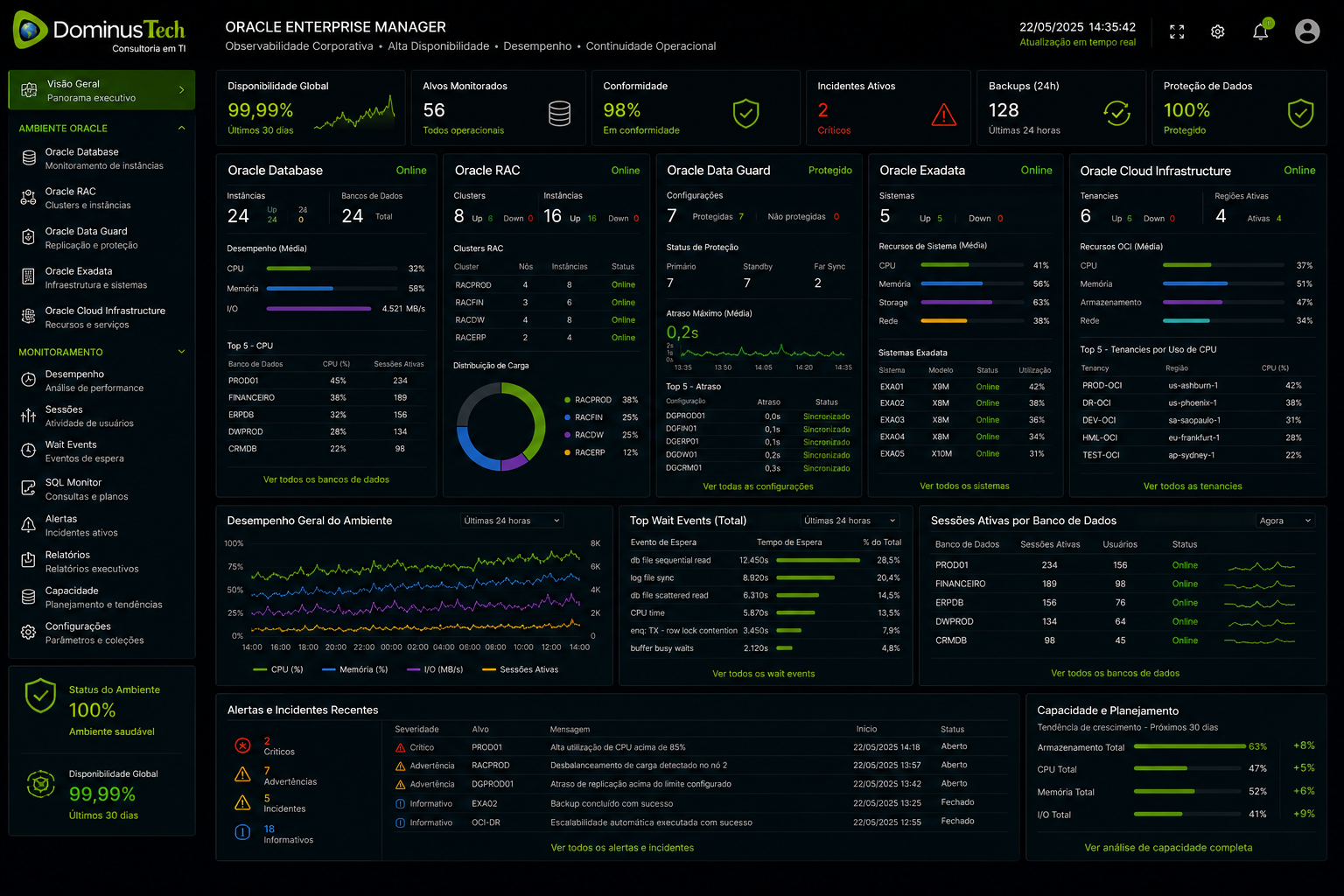Click the Oracle Cloud Infrastructure sidebar icon

tap(29, 317)
